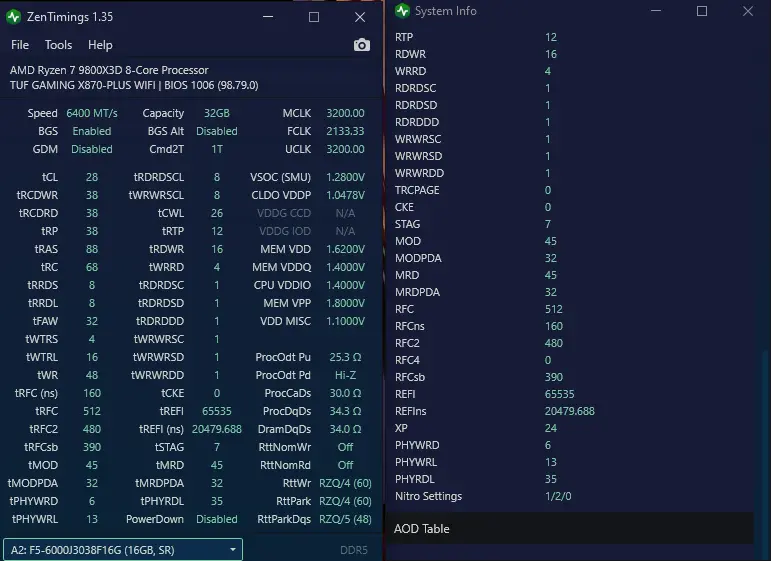Minimize the ZenTimings window
This screenshot has height=561, width=771.
tap(268, 17)
